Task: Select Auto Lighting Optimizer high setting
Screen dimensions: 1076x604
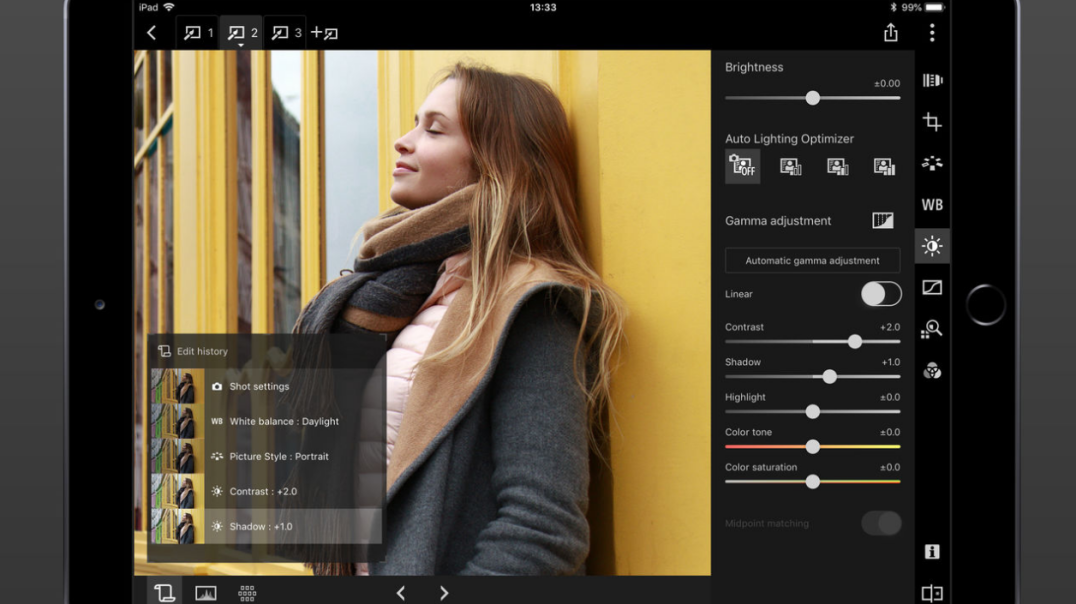Action: 884,166
